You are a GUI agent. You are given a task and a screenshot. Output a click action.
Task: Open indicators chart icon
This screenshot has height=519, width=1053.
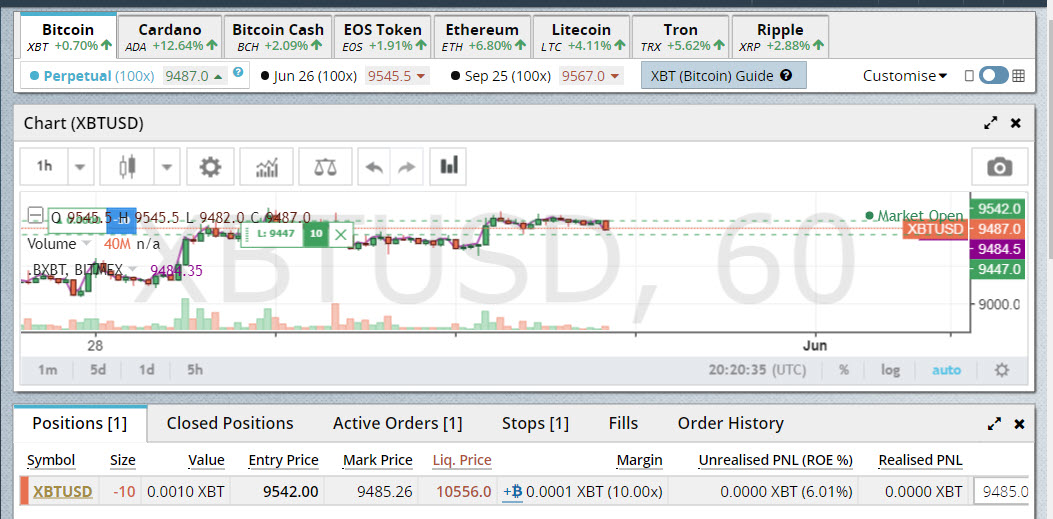(x=267, y=167)
